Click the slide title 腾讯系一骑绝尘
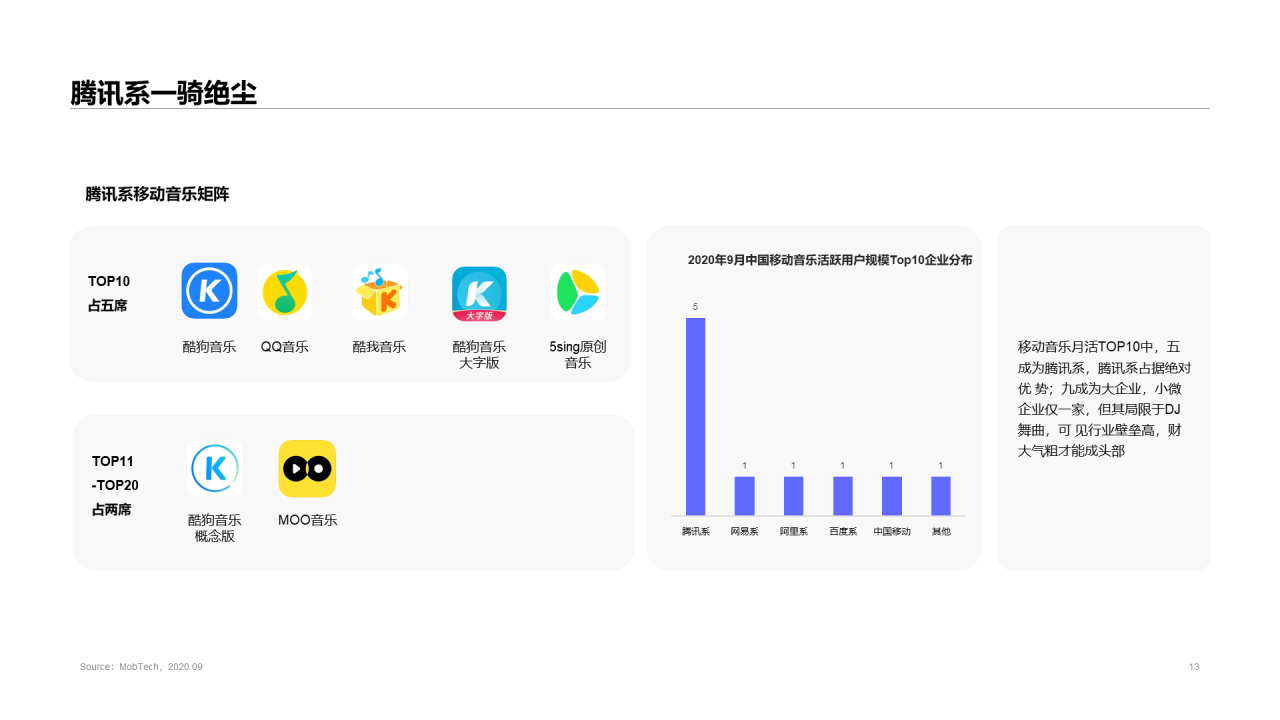This screenshot has height=720, width=1280. point(163,93)
